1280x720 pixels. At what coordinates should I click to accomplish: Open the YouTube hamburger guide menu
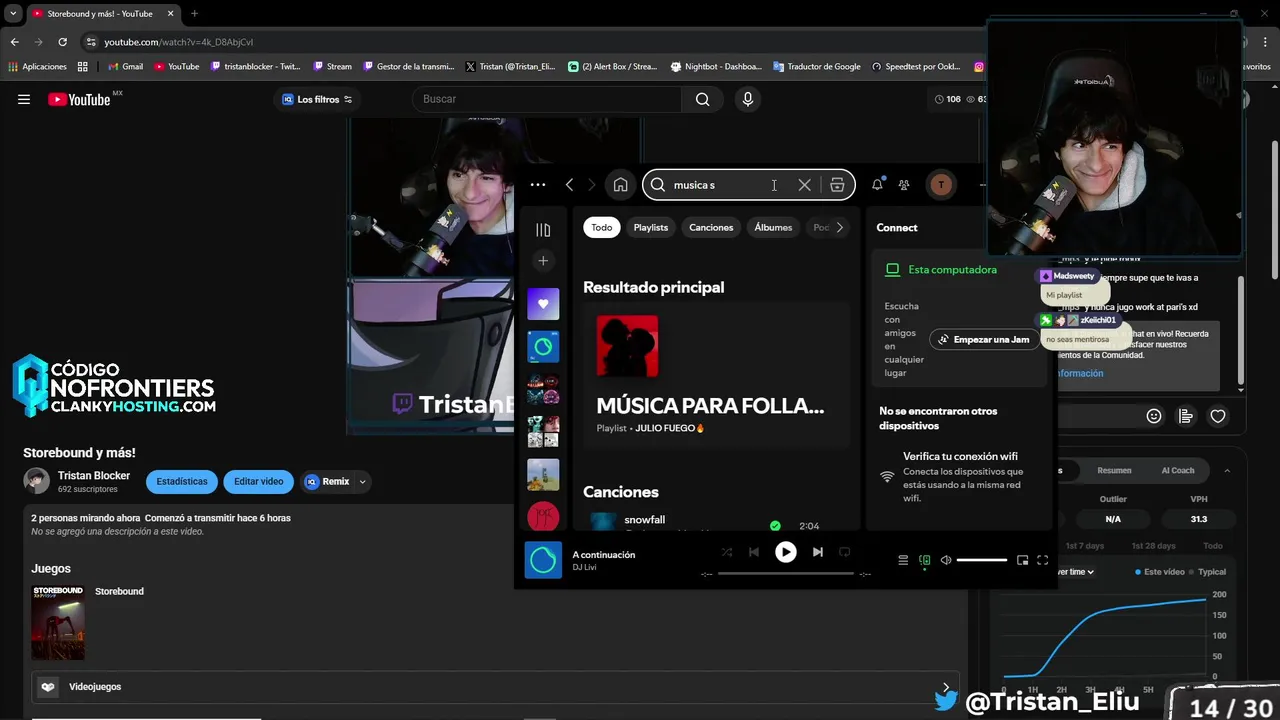point(24,99)
